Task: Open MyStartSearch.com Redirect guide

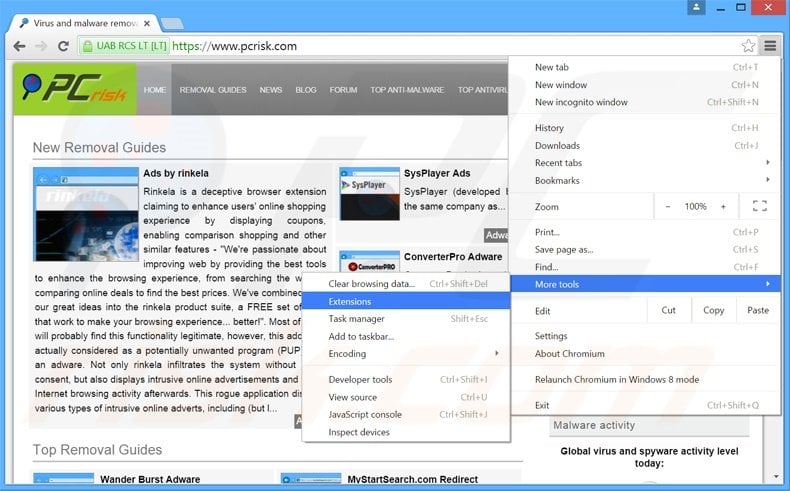Action: pos(413,479)
